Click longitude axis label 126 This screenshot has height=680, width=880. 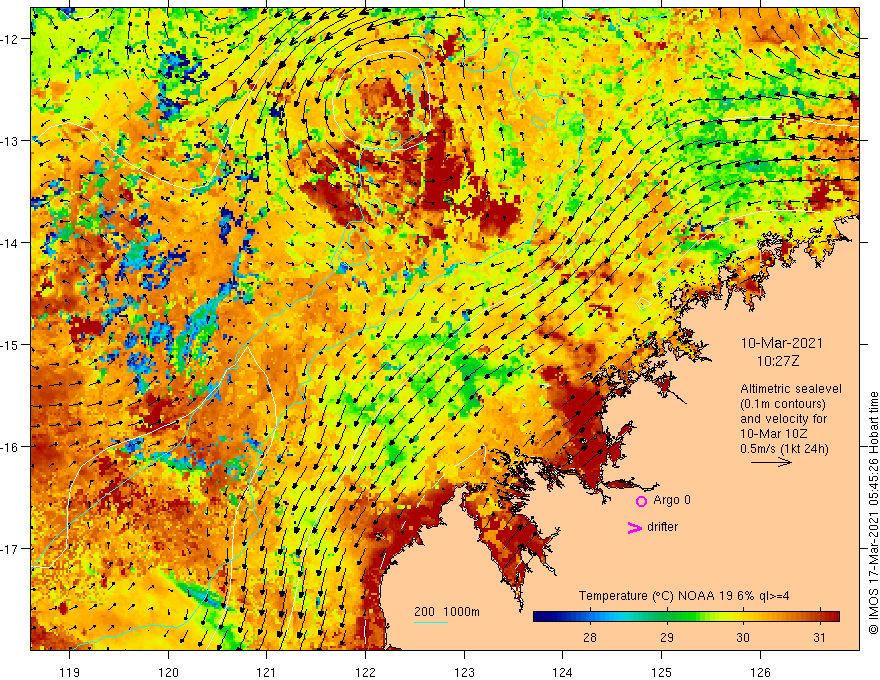[x=760, y=672]
